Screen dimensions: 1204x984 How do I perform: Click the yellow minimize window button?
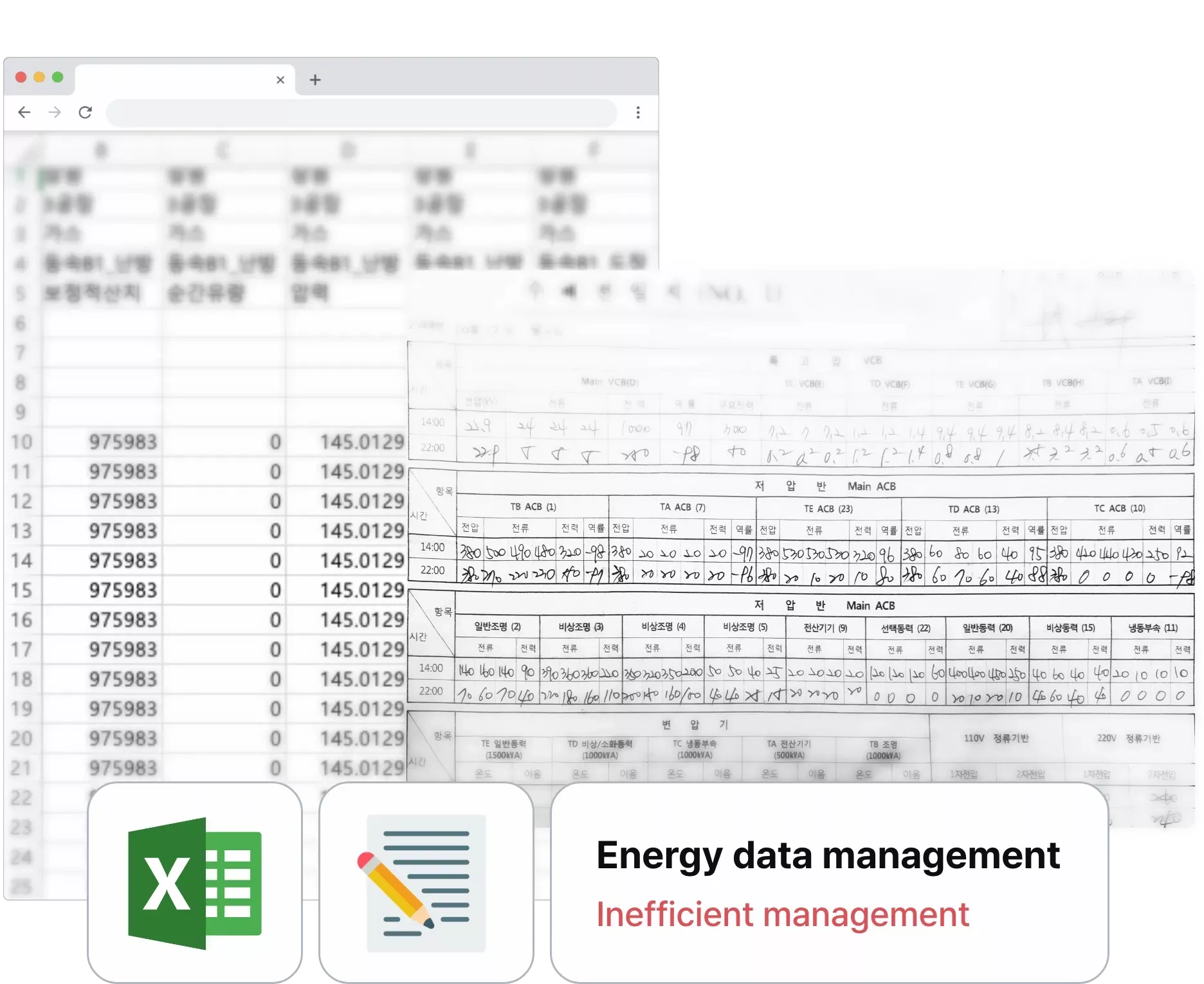click(39, 77)
